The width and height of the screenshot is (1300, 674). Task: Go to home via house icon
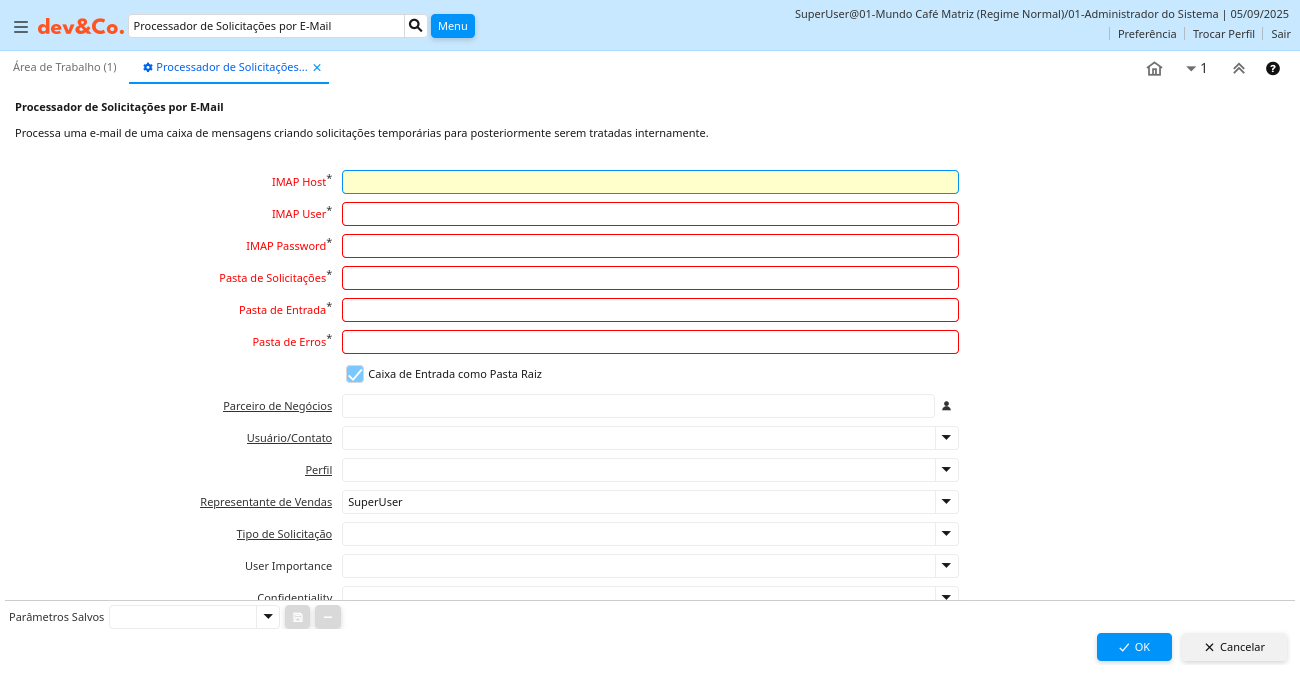pyautogui.click(x=1154, y=69)
